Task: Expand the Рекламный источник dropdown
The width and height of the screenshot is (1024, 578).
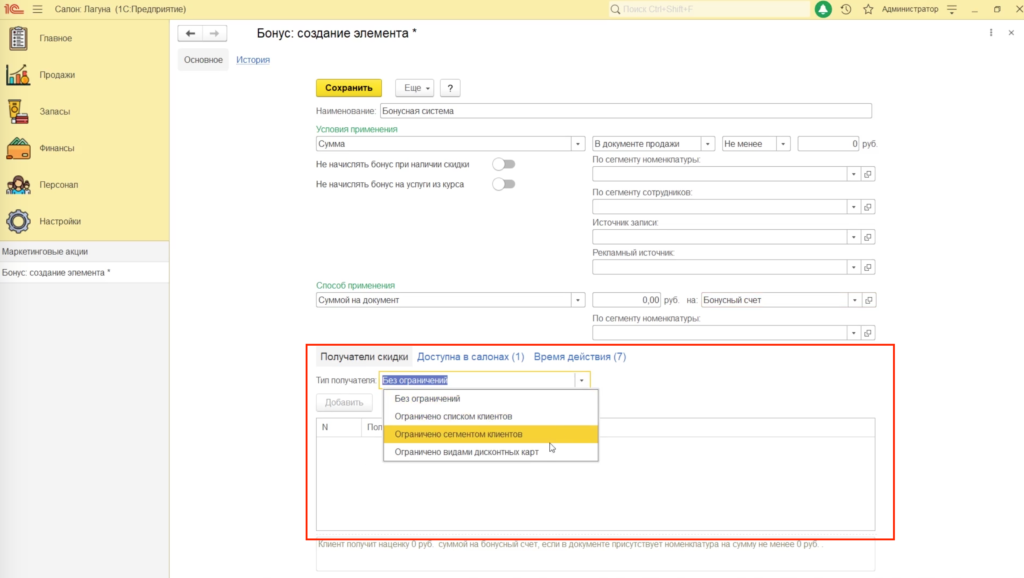Action: coord(854,267)
